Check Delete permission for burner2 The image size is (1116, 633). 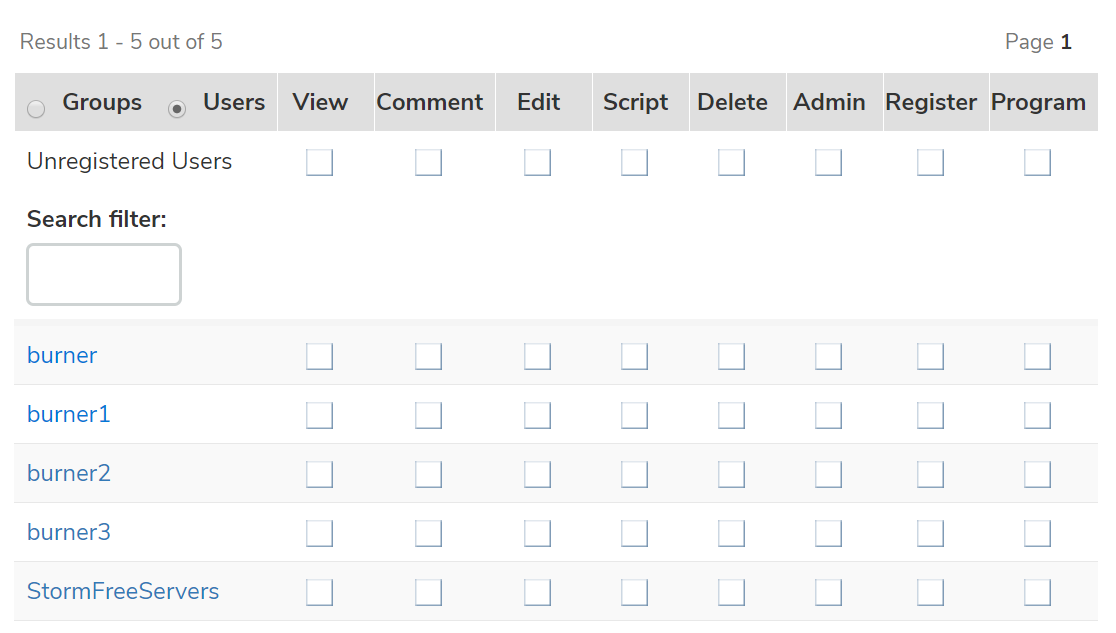click(x=731, y=474)
